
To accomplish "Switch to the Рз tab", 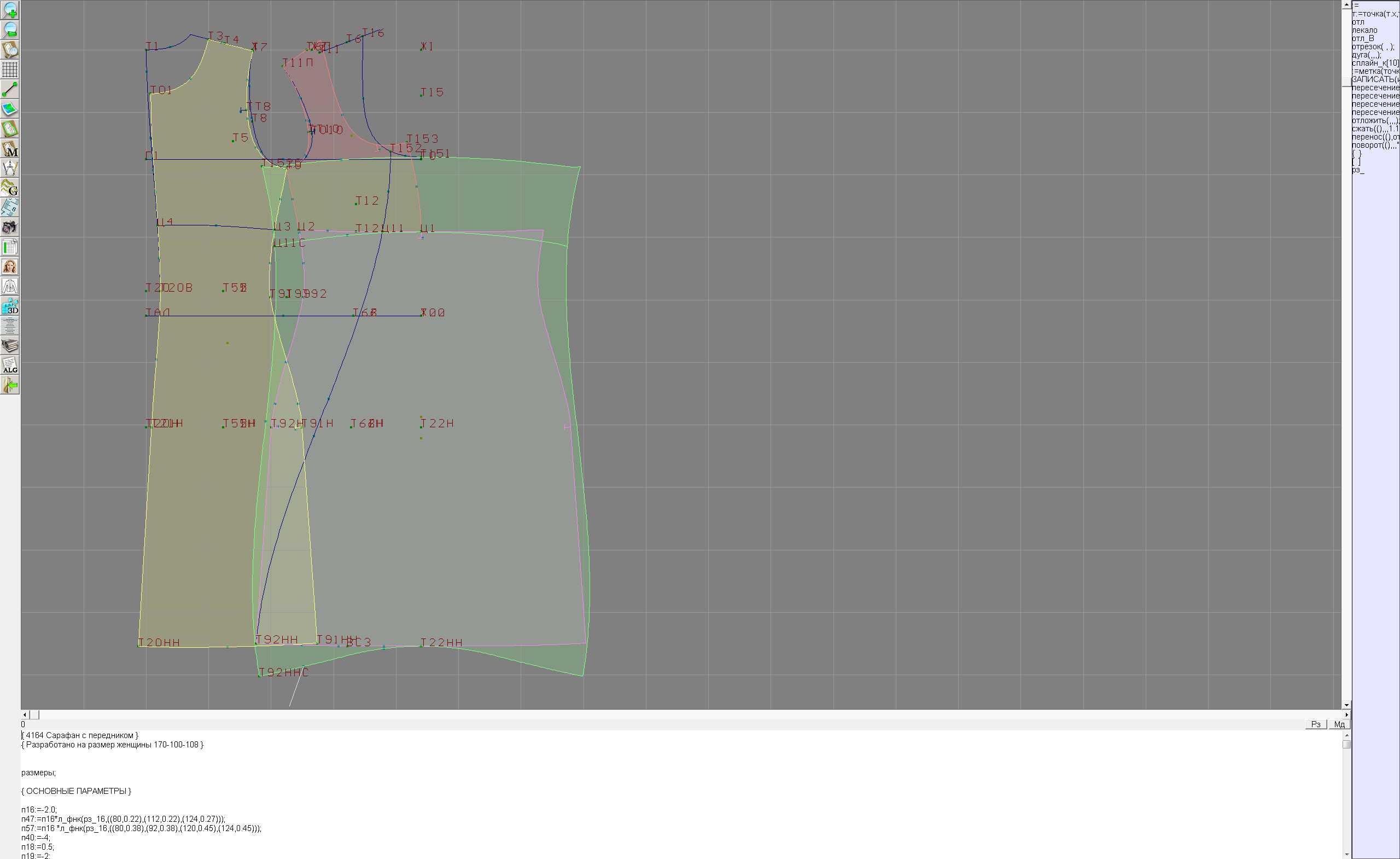I will pos(1315,724).
